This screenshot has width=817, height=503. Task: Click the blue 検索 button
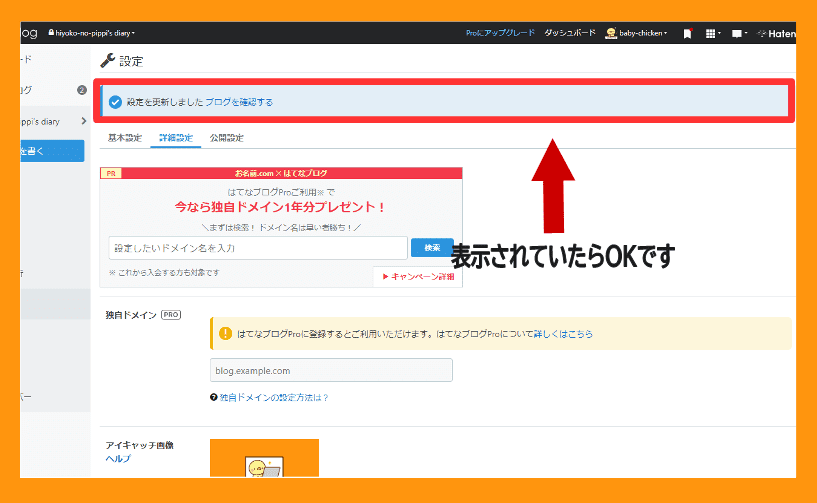(432, 248)
